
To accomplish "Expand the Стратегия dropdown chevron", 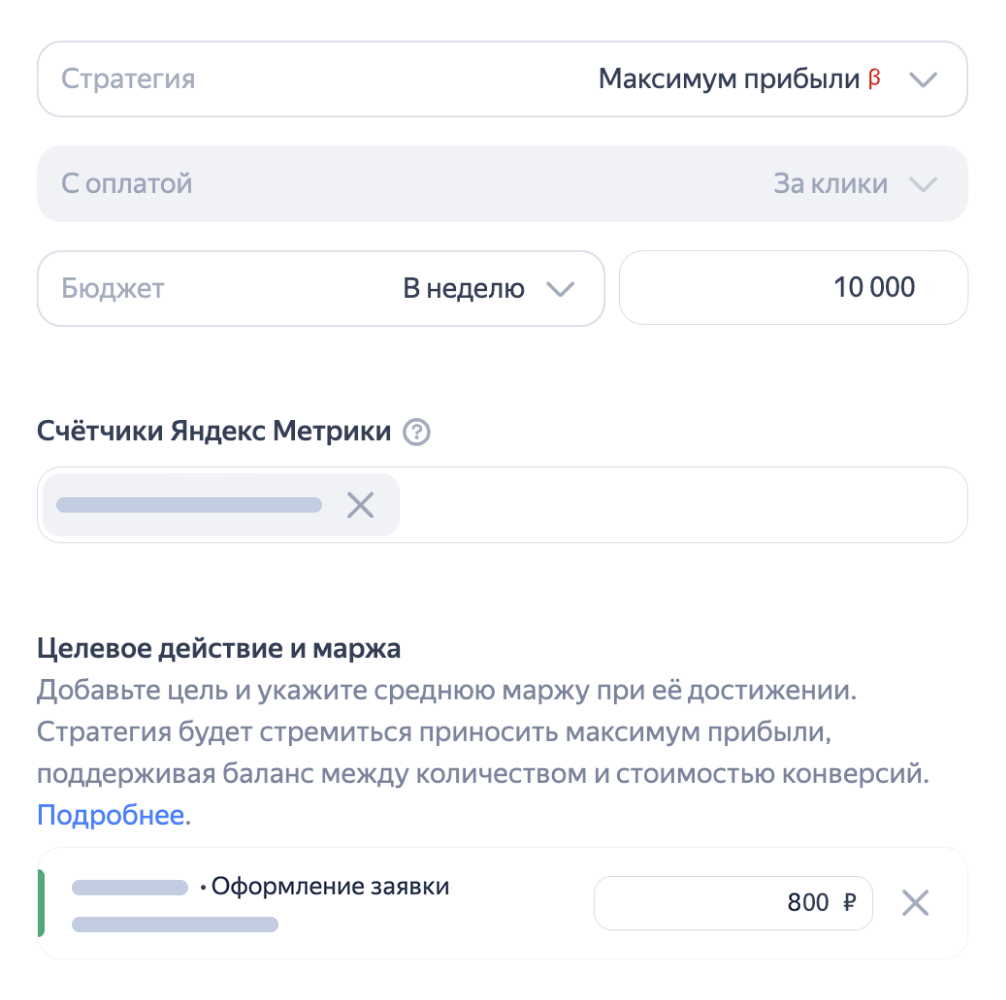I will click(922, 80).
